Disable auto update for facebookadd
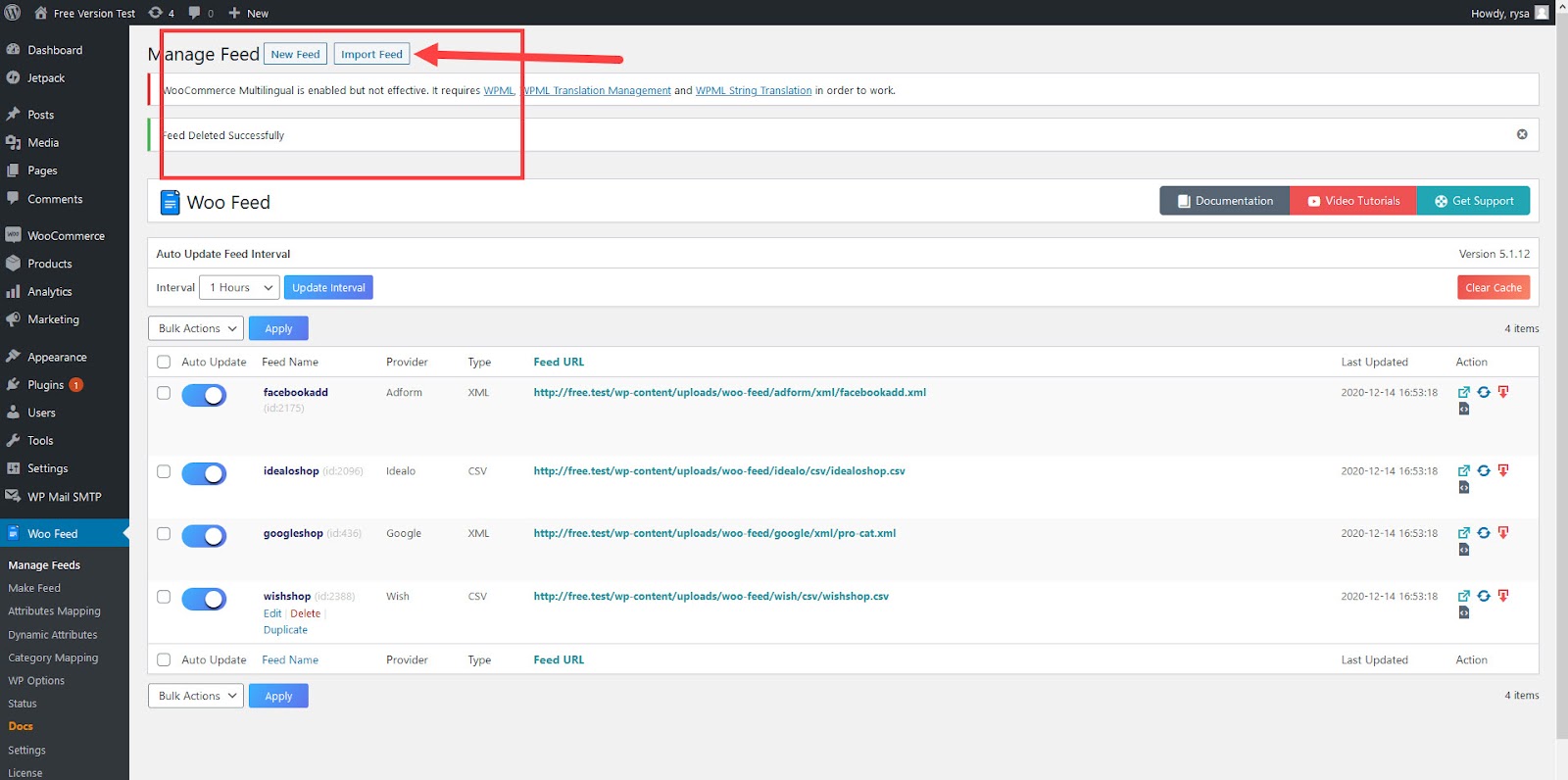The width and height of the screenshot is (1568, 780). (x=204, y=395)
